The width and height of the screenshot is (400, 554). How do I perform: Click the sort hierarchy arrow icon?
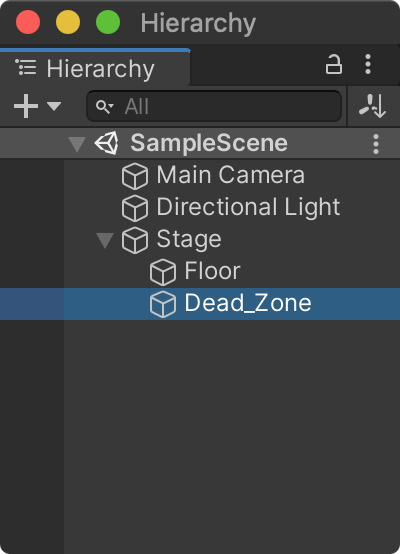372,106
